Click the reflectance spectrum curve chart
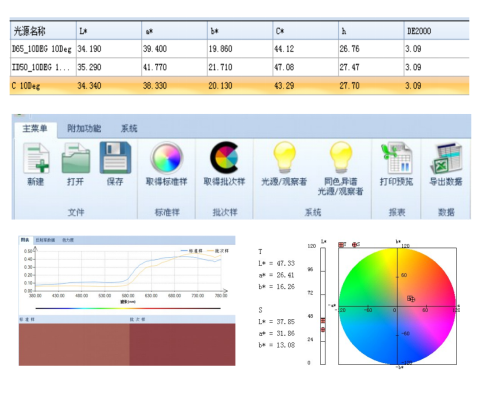The image size is (486, 399). (127, 272)
